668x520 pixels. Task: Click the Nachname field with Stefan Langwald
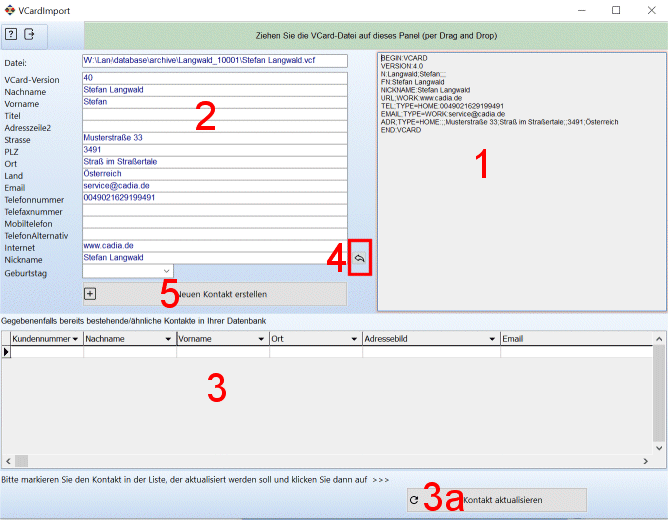(215, 90)
